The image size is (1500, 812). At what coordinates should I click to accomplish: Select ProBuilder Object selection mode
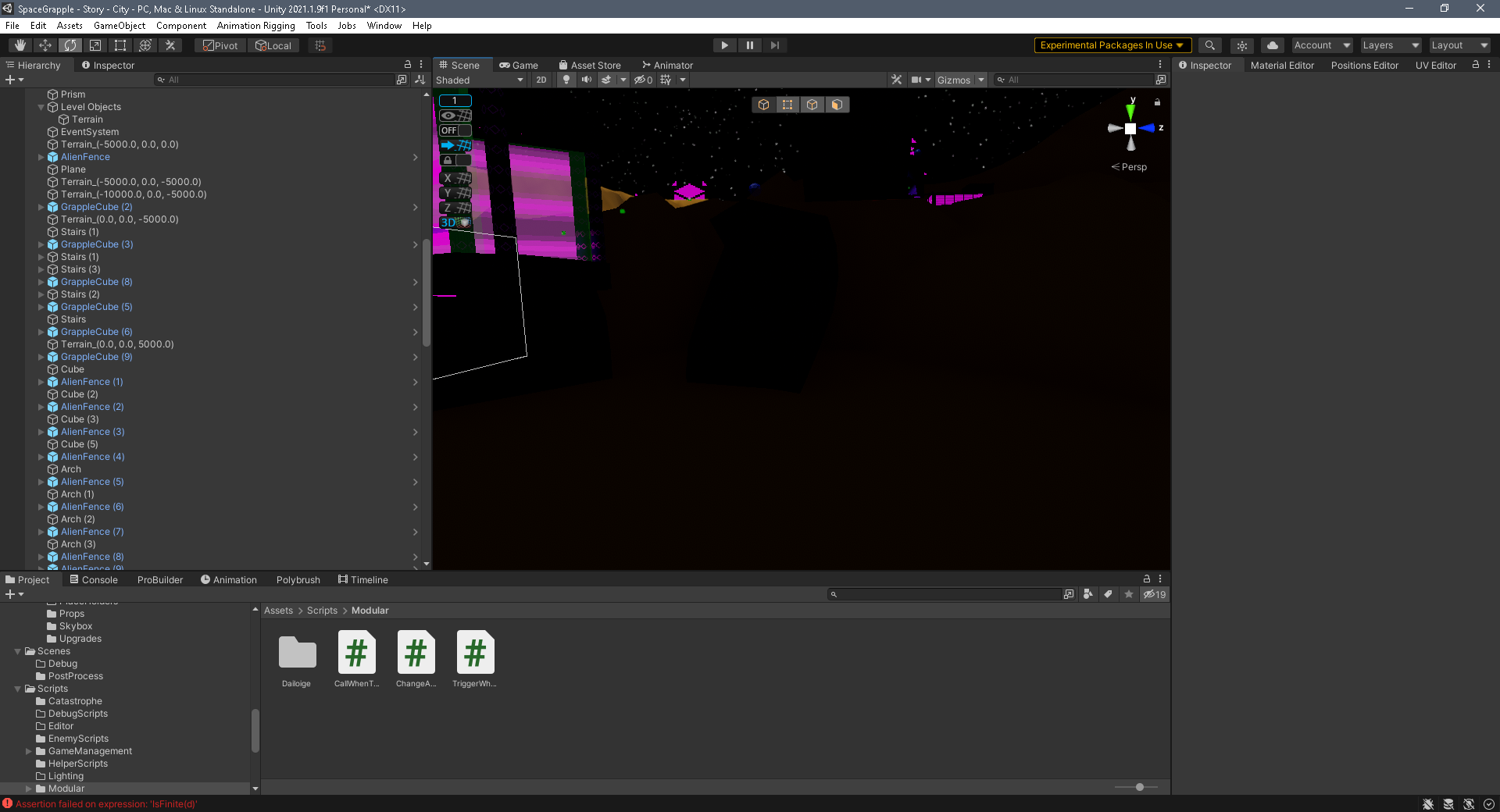pos(764,105)
